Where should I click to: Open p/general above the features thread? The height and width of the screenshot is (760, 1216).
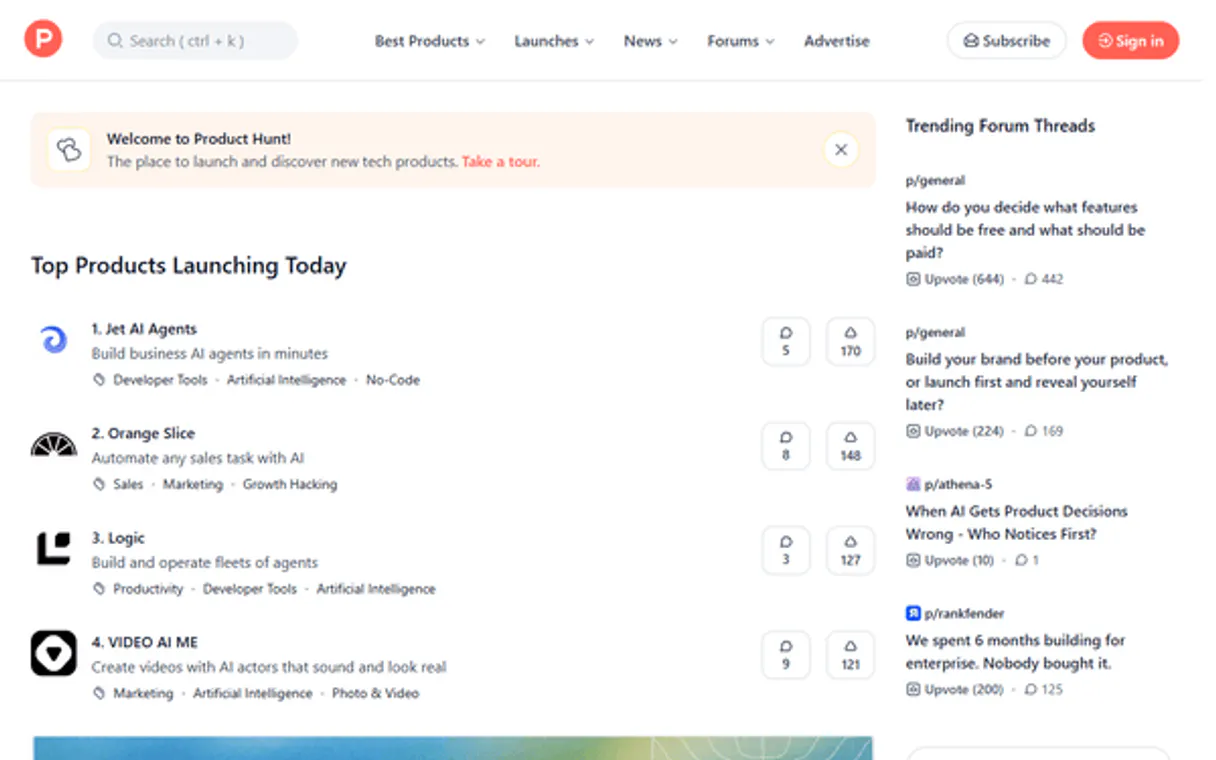[935, 181]
